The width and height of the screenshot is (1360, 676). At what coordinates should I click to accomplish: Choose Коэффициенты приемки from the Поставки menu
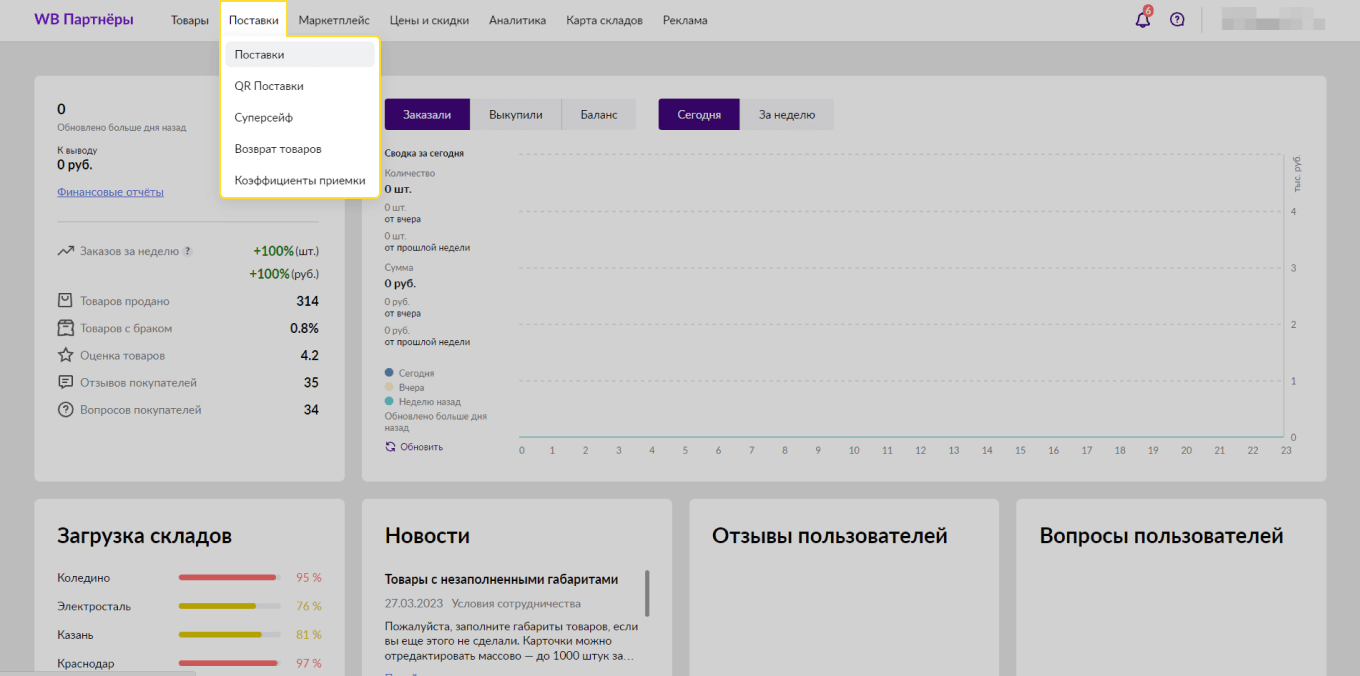pos(299,180)
